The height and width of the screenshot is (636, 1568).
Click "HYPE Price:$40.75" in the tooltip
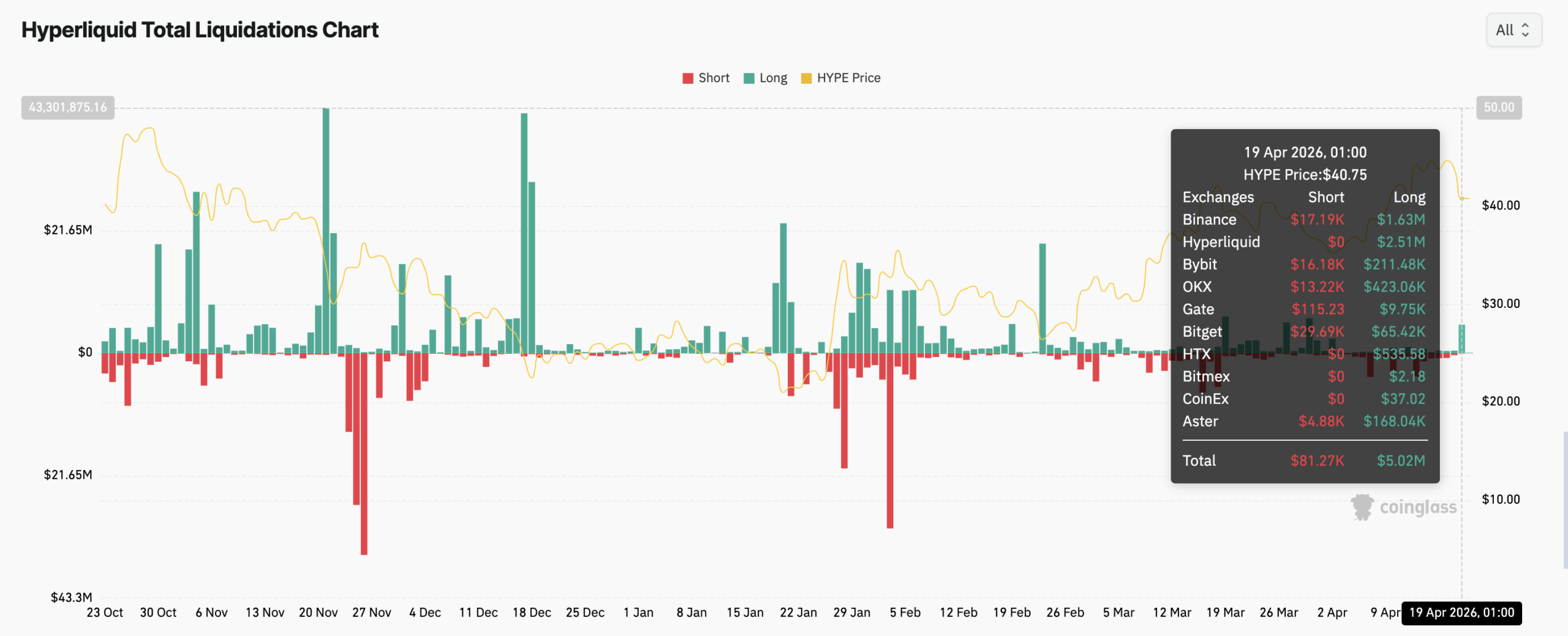click(x=1305, y=175)
